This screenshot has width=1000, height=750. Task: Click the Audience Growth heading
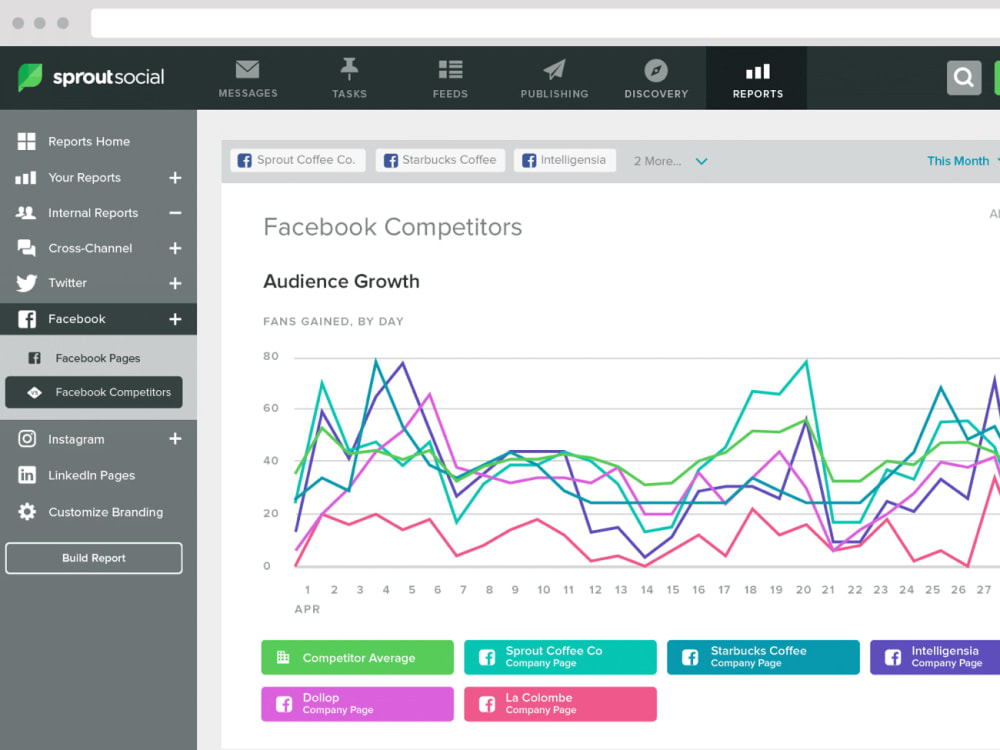coord(341,281)
